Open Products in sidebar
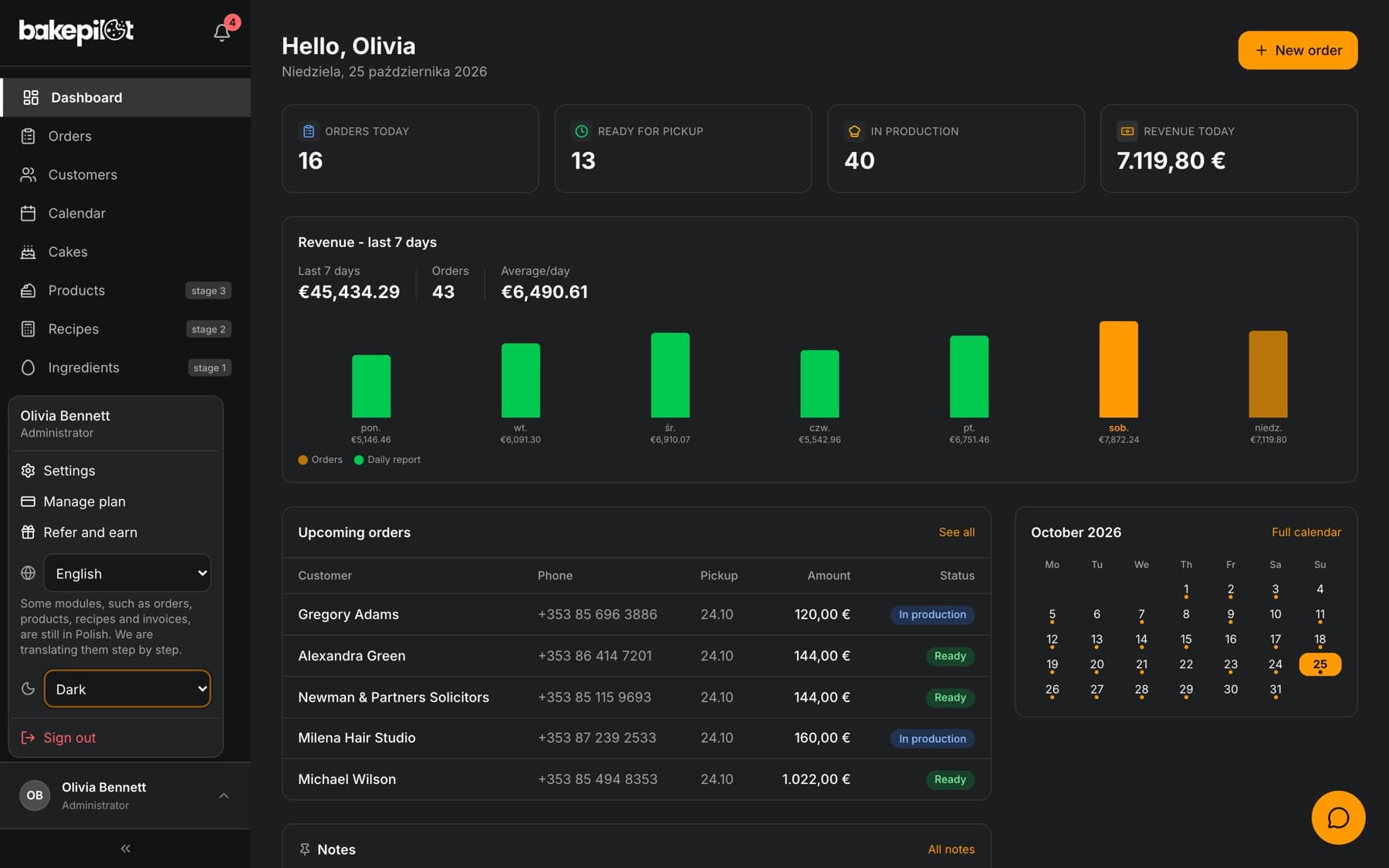Viewport: 1389px width, 868px height. pos(126,290)
